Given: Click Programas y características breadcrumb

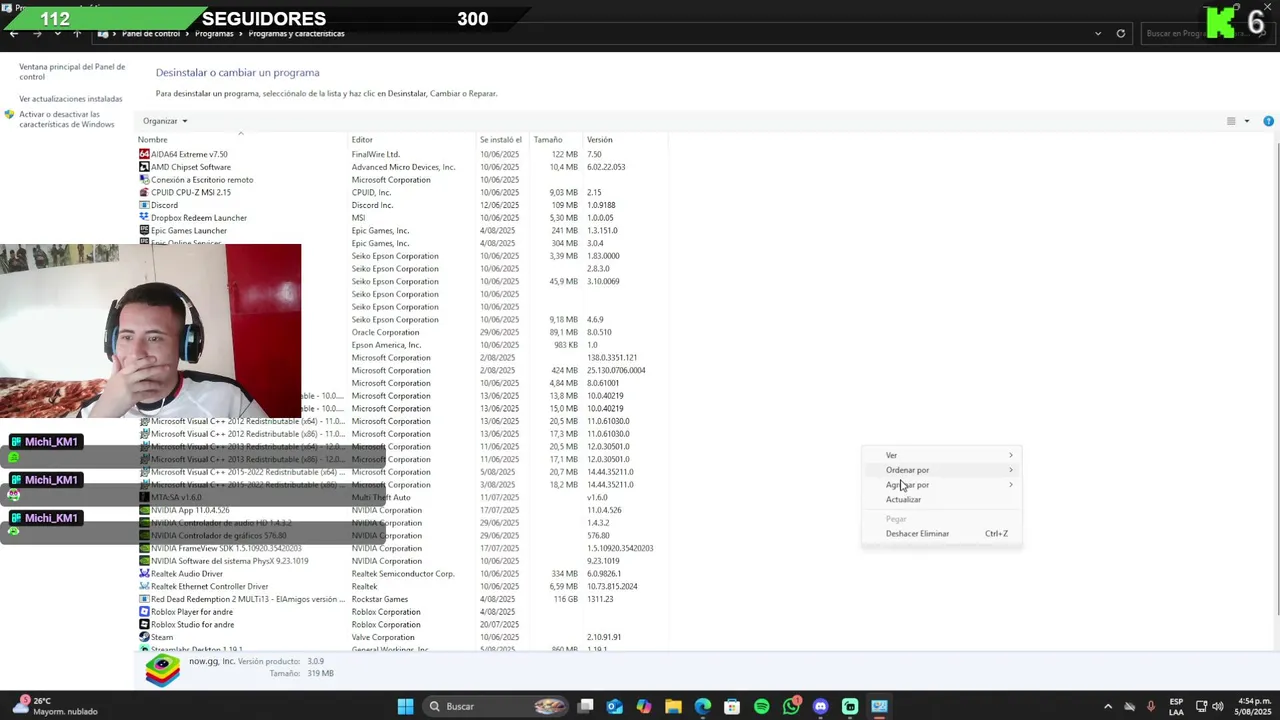Looking at the screenshot, I should point(296,34).
